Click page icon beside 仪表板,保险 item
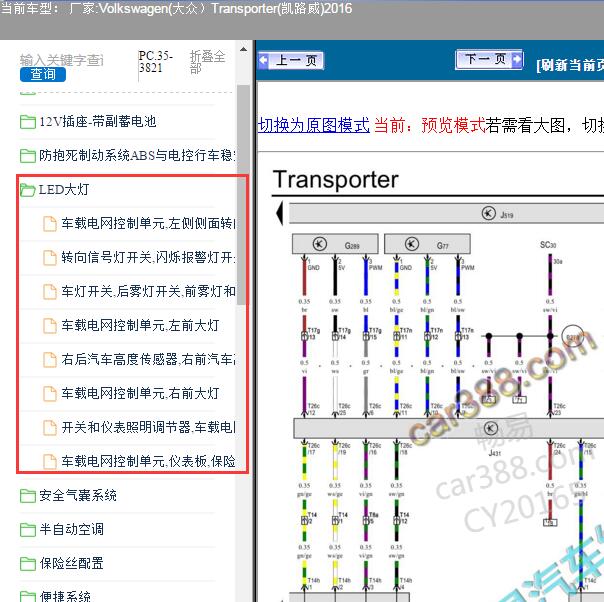The height and width of the screenshot is (602, 604). (50, 461)
